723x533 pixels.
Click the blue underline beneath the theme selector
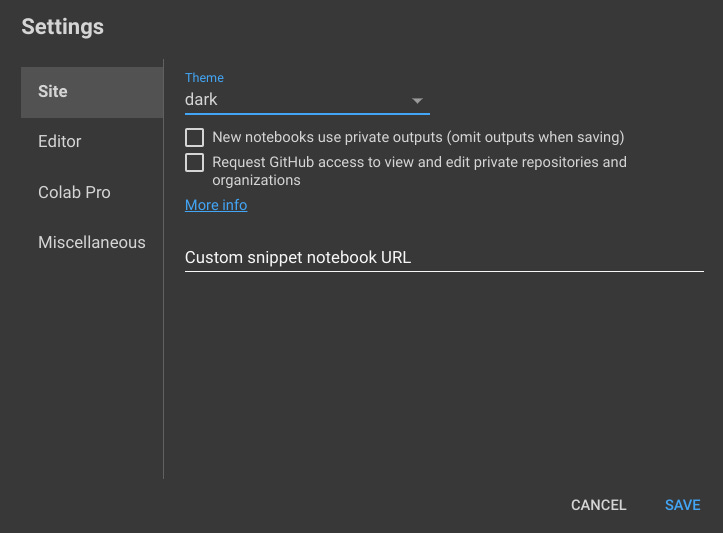(307, 113)
